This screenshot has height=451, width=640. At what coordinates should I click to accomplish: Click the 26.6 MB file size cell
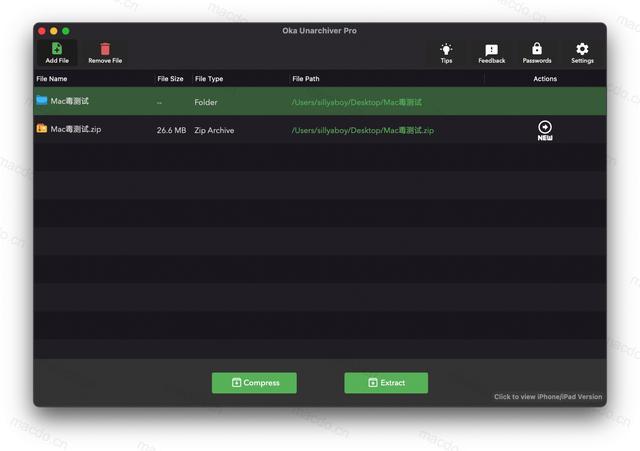point(171,130)
